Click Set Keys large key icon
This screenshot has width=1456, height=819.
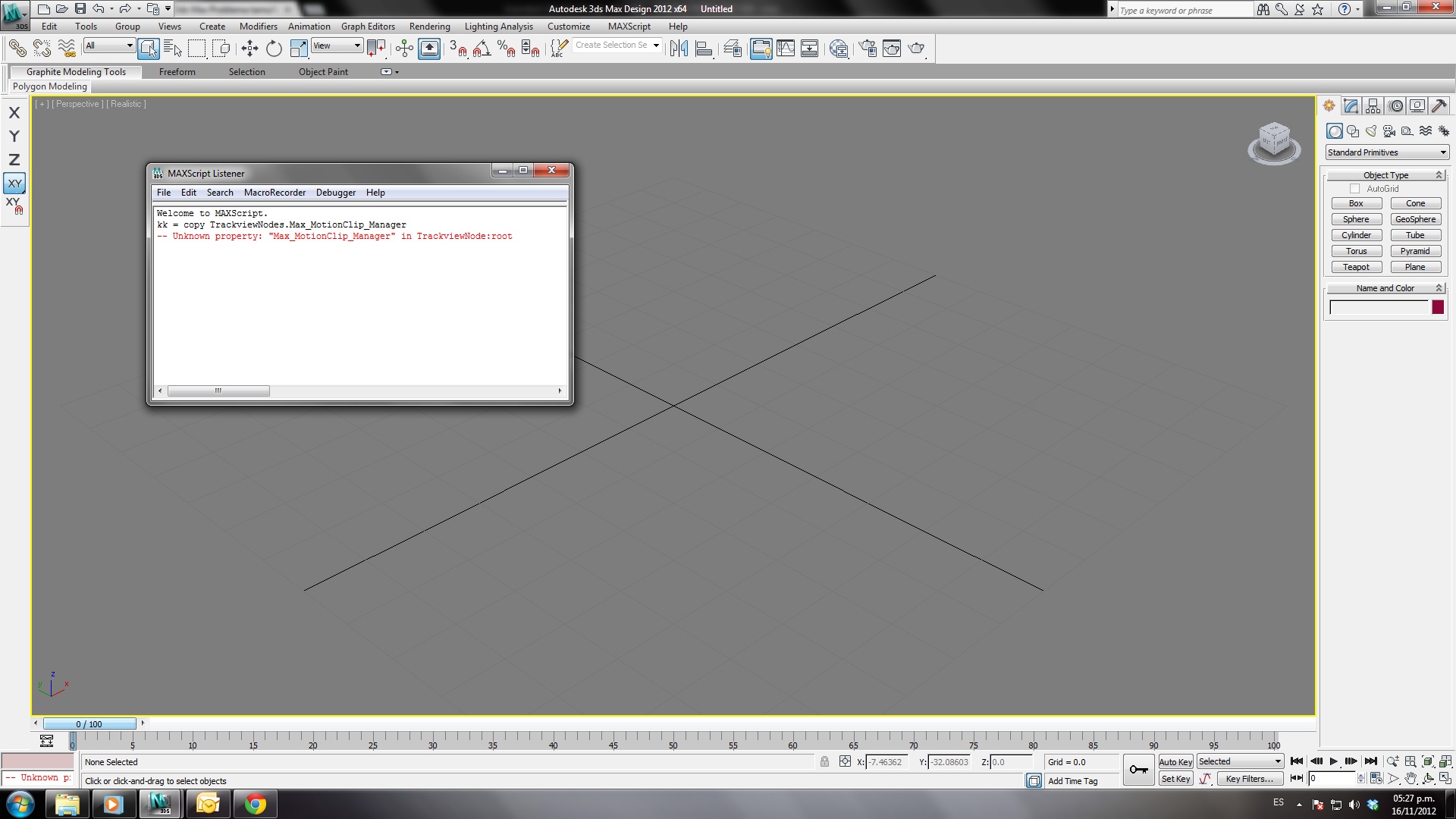[x=1138, y=770]
